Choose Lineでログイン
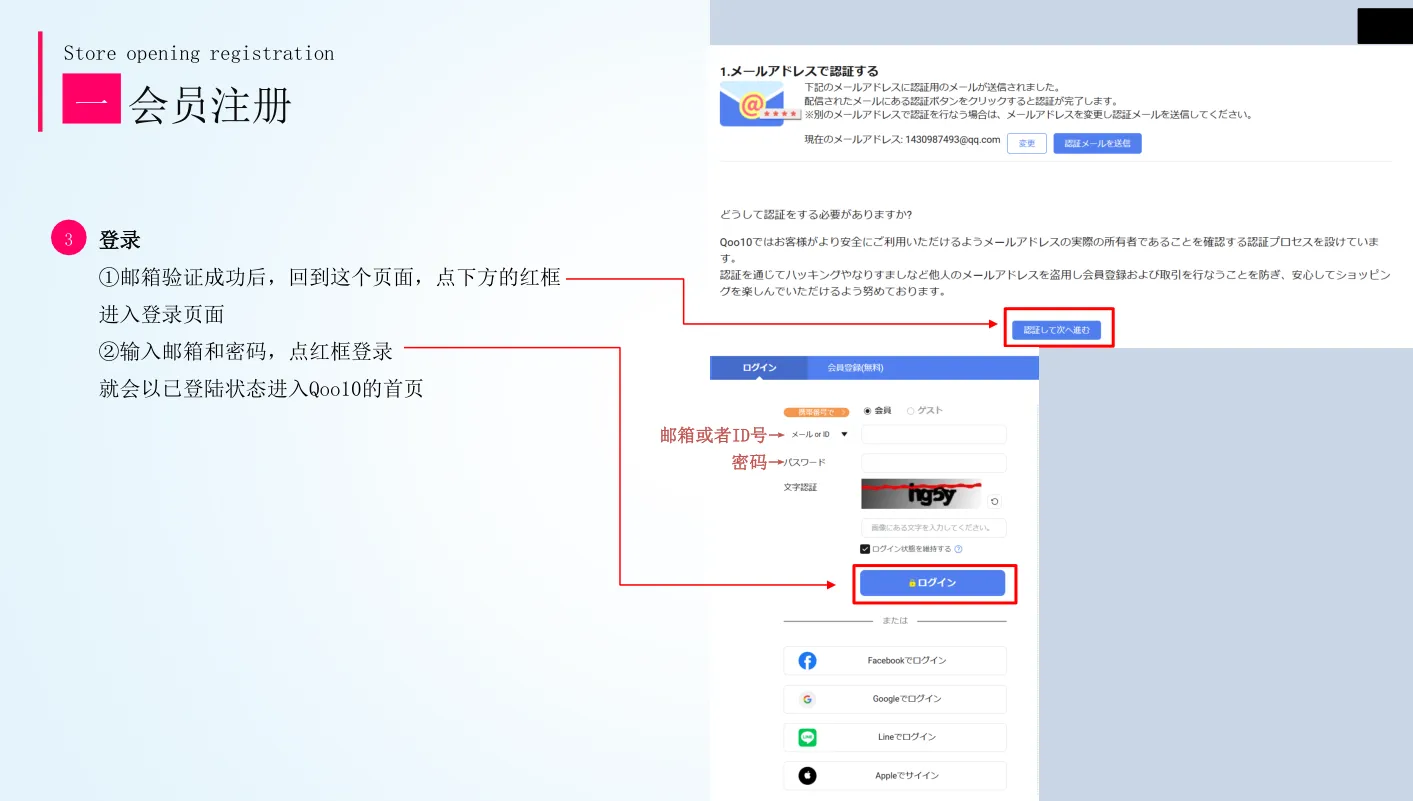 point(895,738)
